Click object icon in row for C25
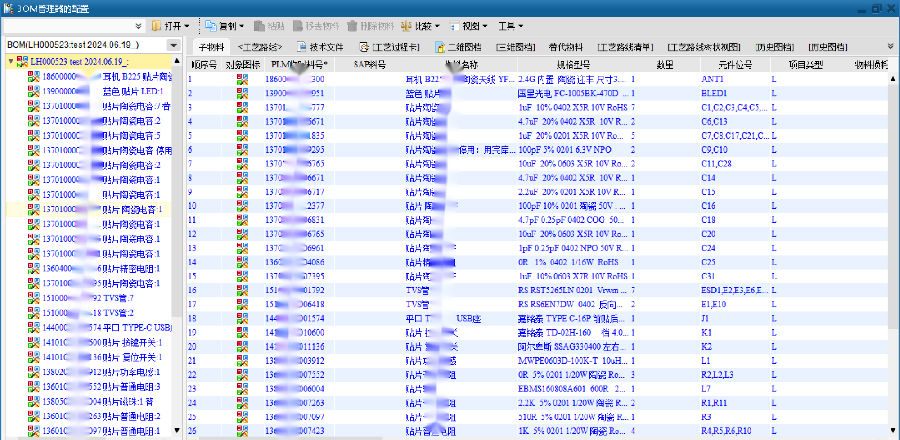The width and height of the screenshot is (900, 440). pos(242,262)
